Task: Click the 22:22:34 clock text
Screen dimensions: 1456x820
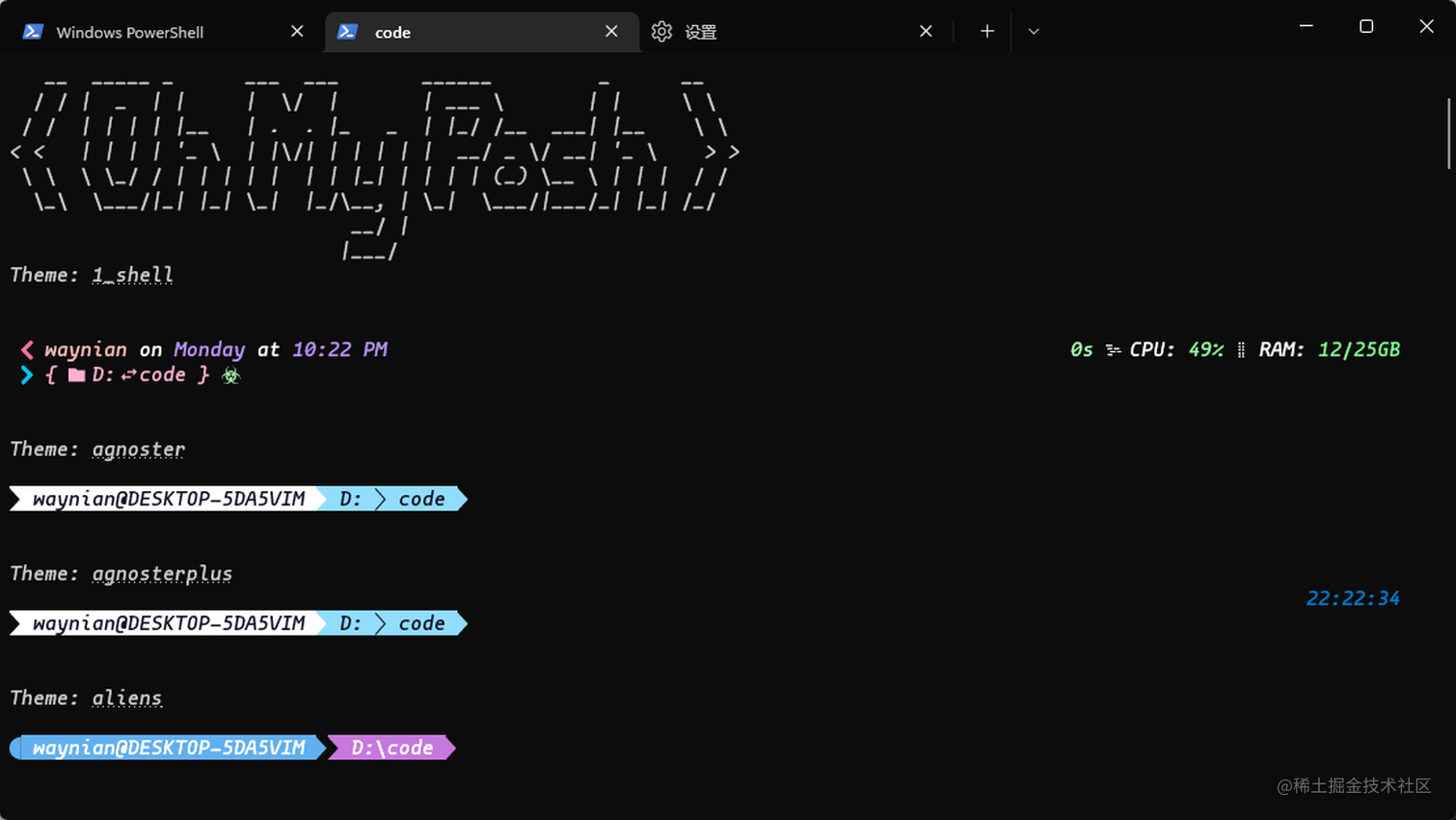Action: [1353, 598]
